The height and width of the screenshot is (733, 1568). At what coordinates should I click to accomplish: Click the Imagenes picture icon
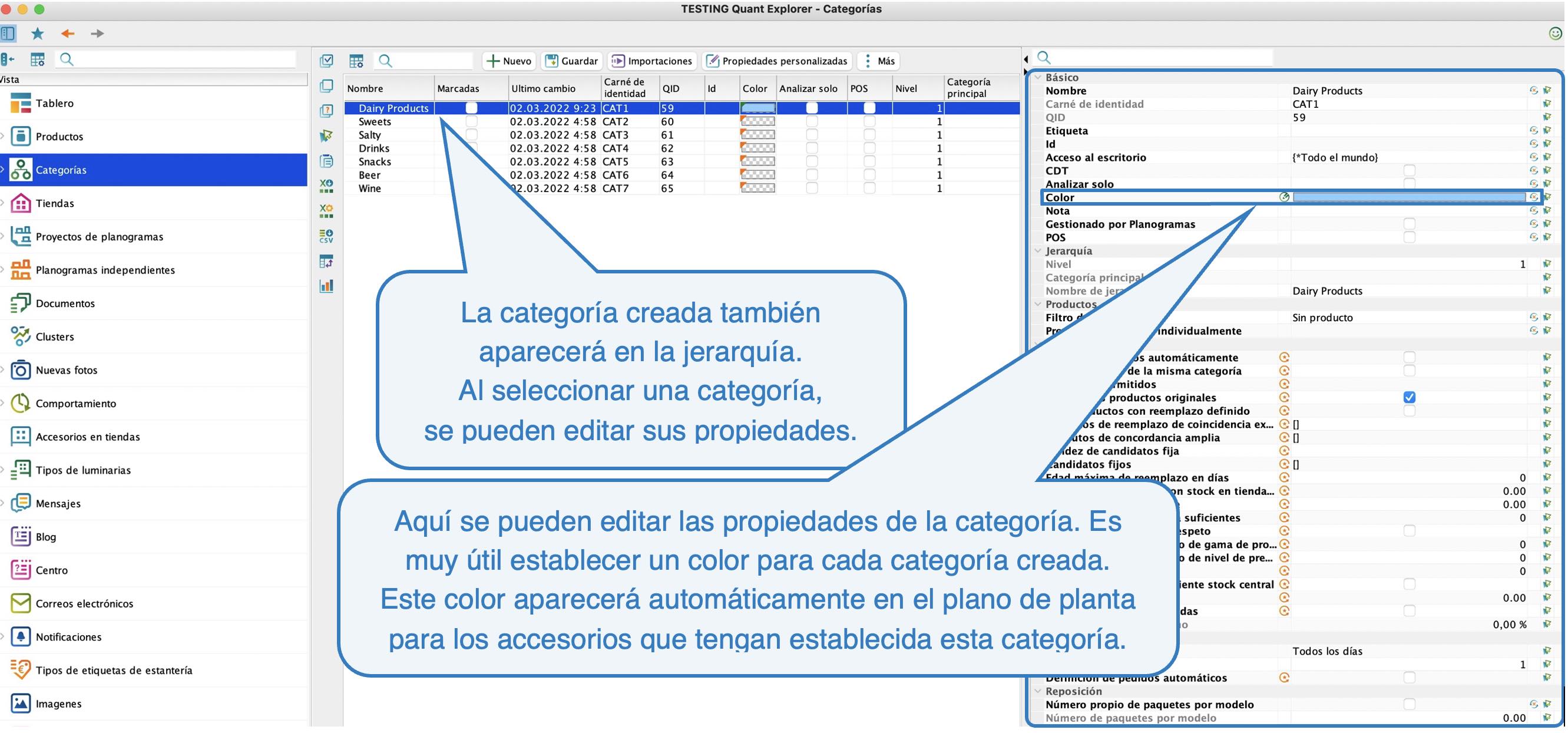pos(21,703)
